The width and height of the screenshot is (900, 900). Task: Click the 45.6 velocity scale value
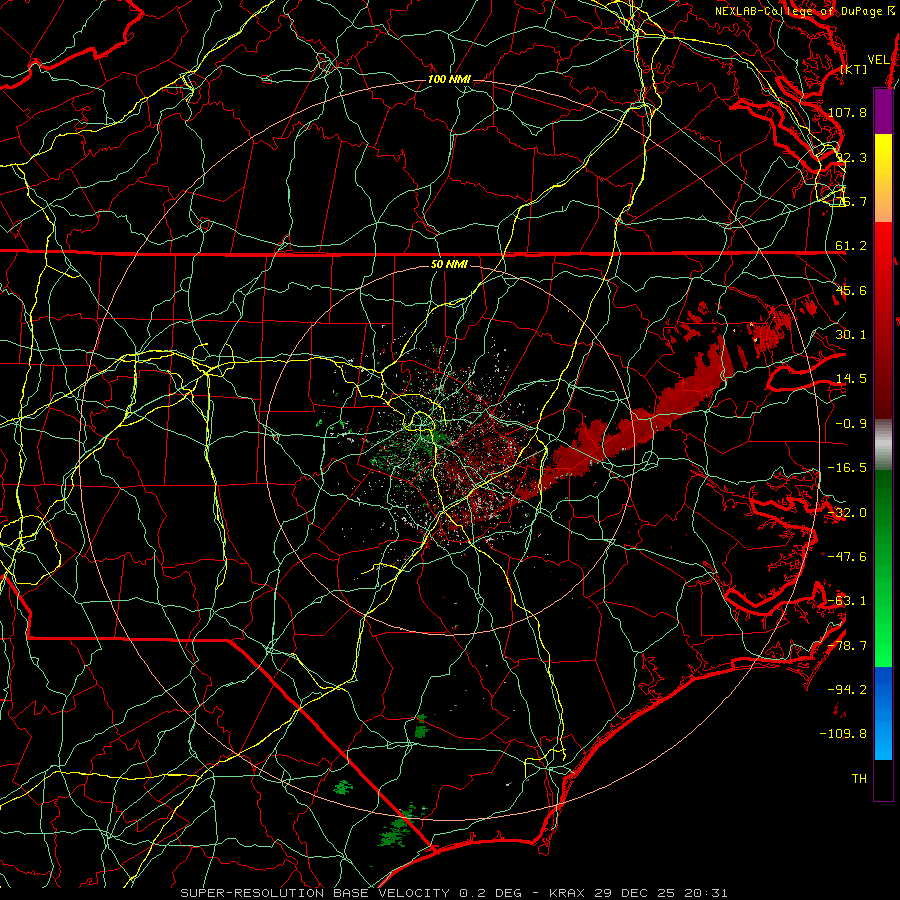coord(851,290)
